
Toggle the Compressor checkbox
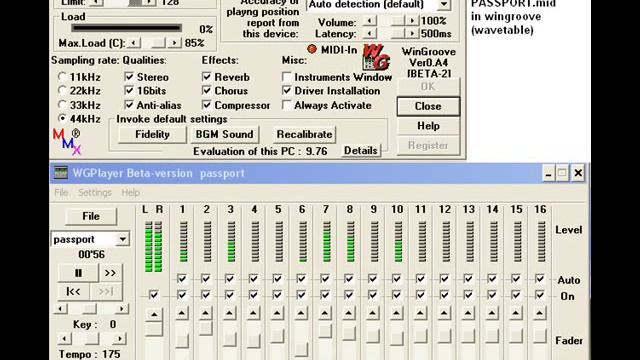tap(207, 104)
